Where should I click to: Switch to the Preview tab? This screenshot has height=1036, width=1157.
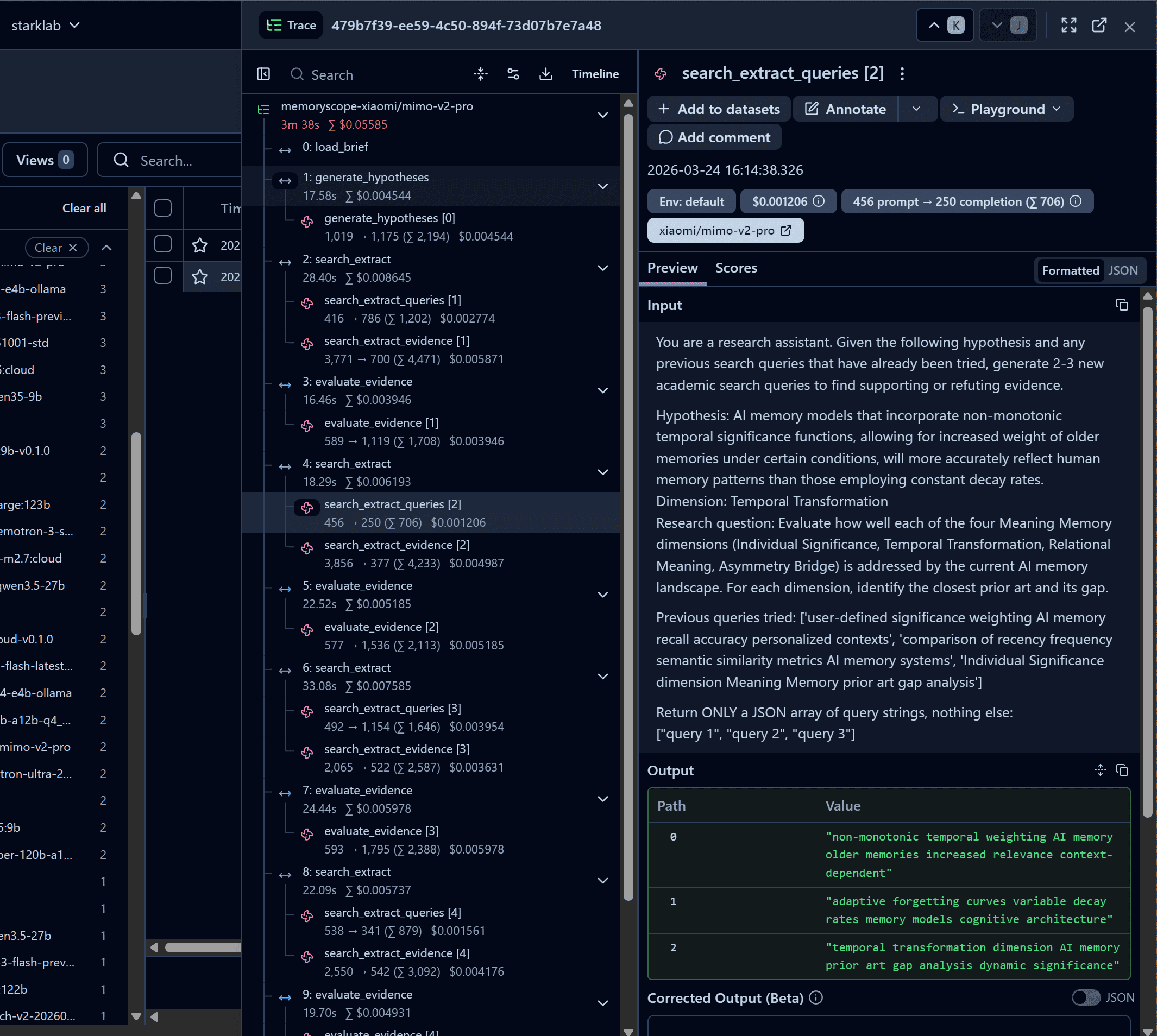coord(672,268)
